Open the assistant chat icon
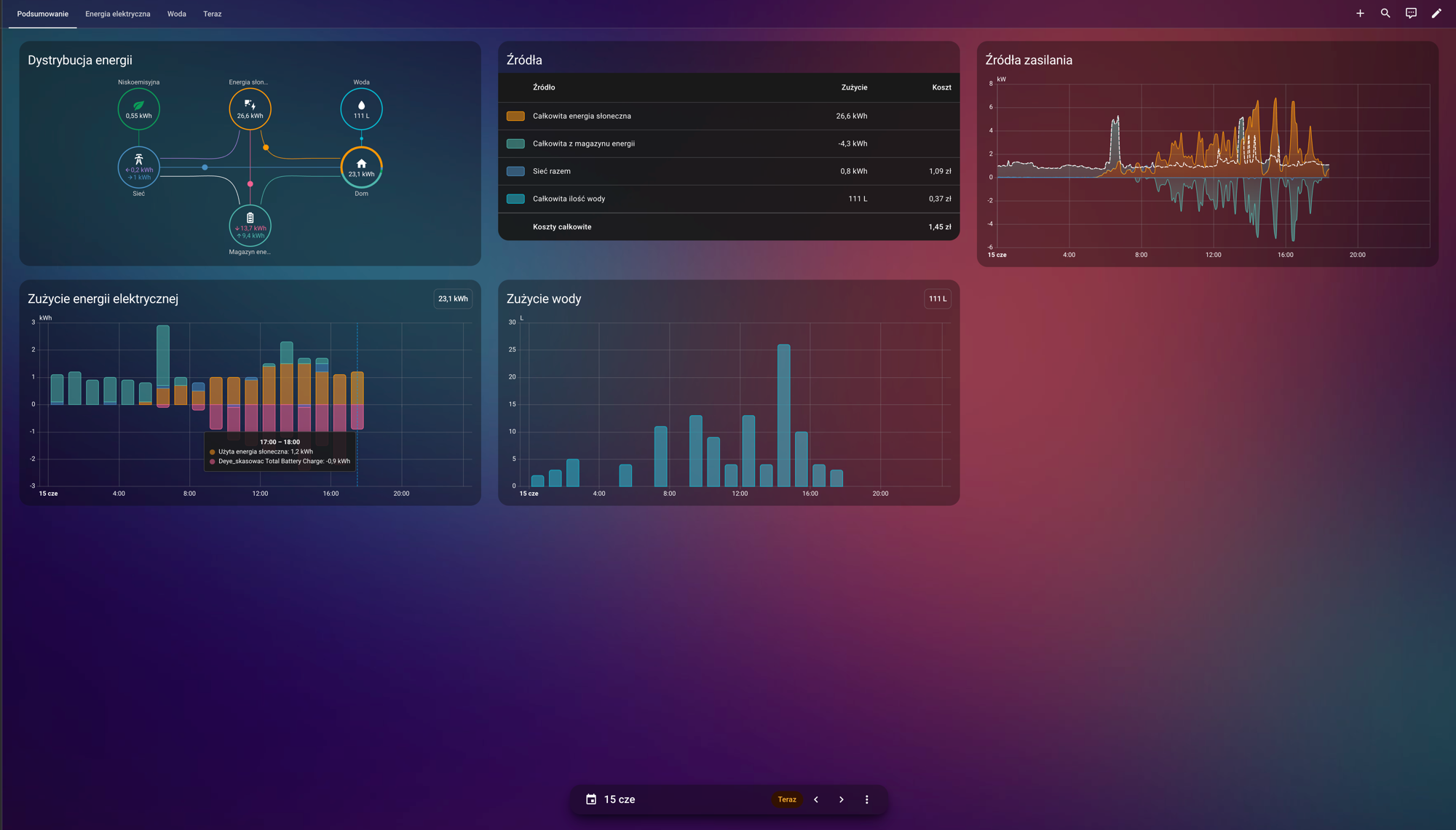The width and height of the screenshot is (1456, 830). [x=1411, y=13]
